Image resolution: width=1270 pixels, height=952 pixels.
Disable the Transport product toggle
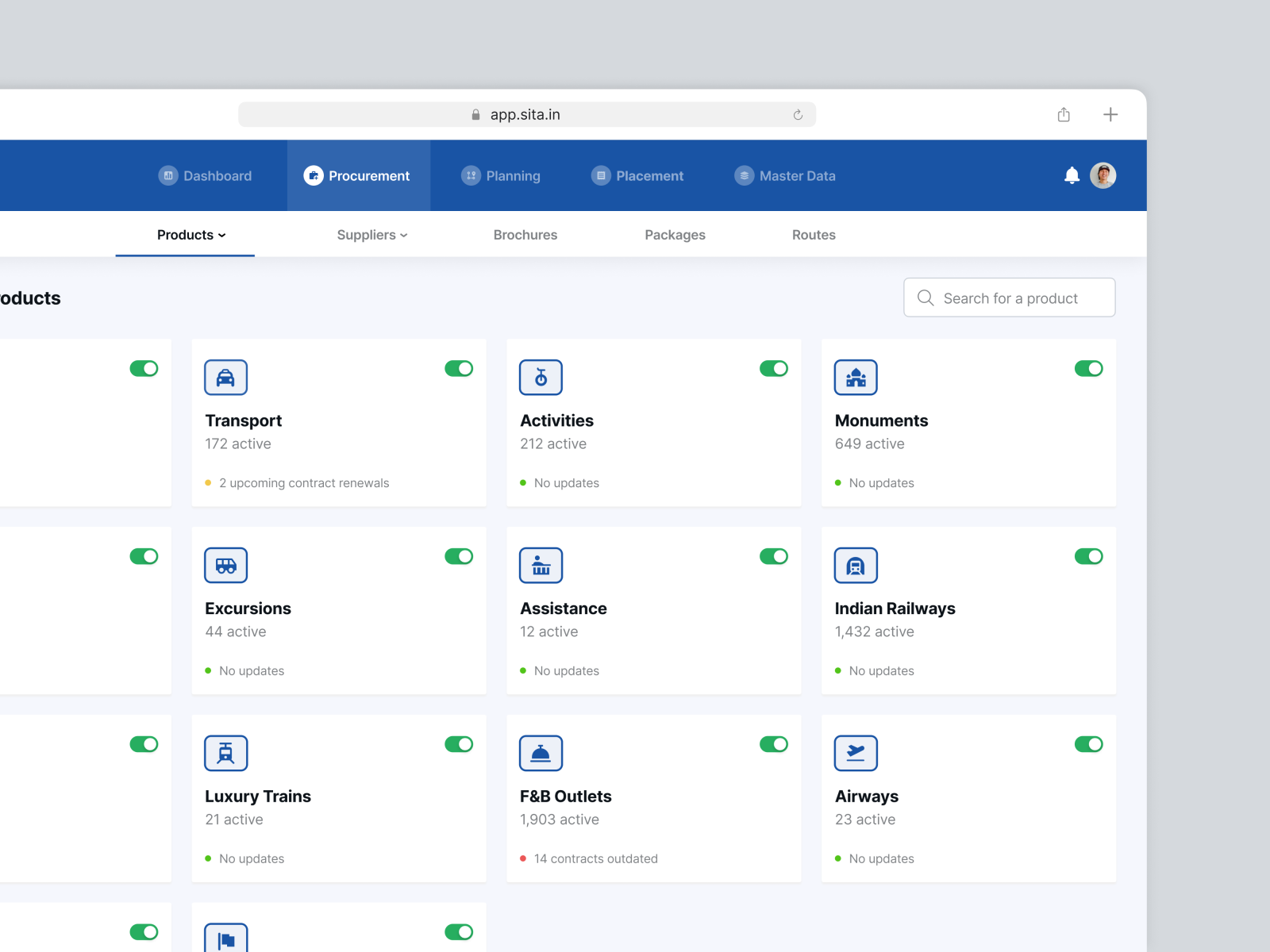click(x=459, y=368)
